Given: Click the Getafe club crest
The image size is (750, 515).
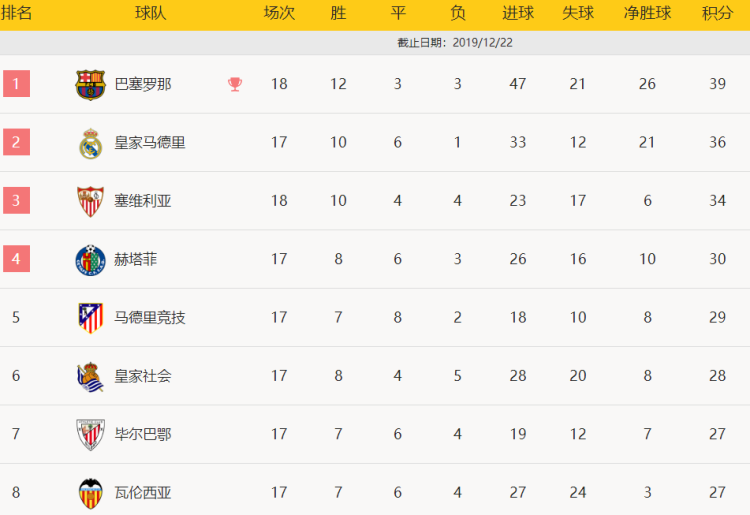Looking at the screenshot, I should click(90, 260).
